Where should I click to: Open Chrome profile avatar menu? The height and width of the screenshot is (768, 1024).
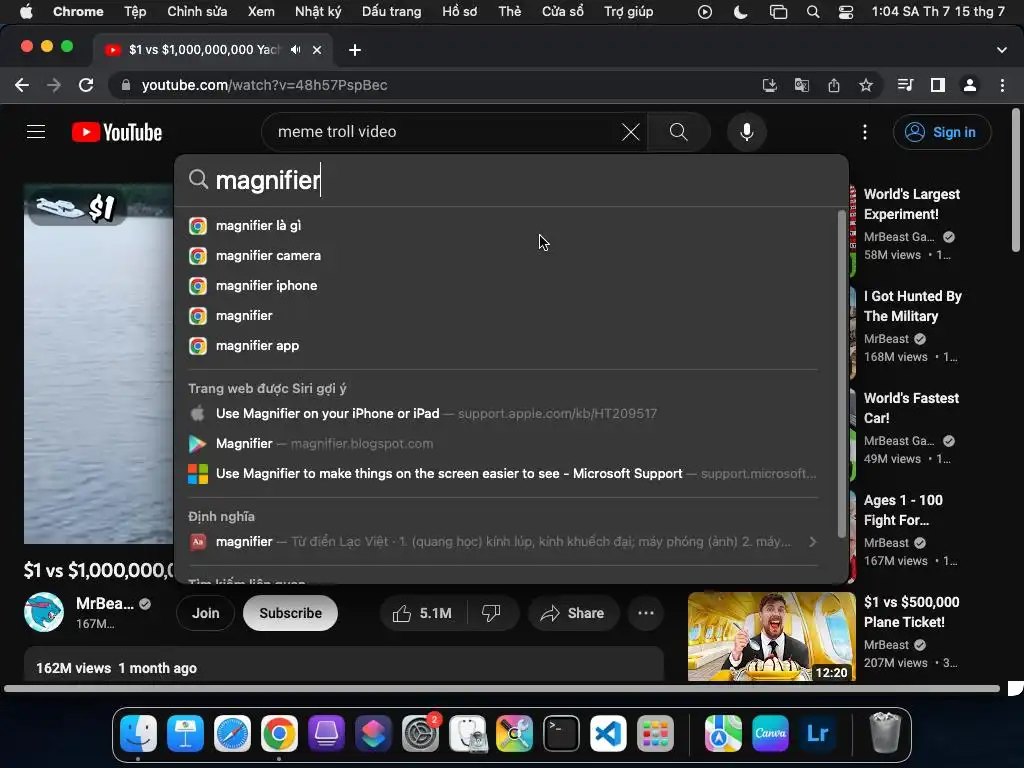pos(970,85)
